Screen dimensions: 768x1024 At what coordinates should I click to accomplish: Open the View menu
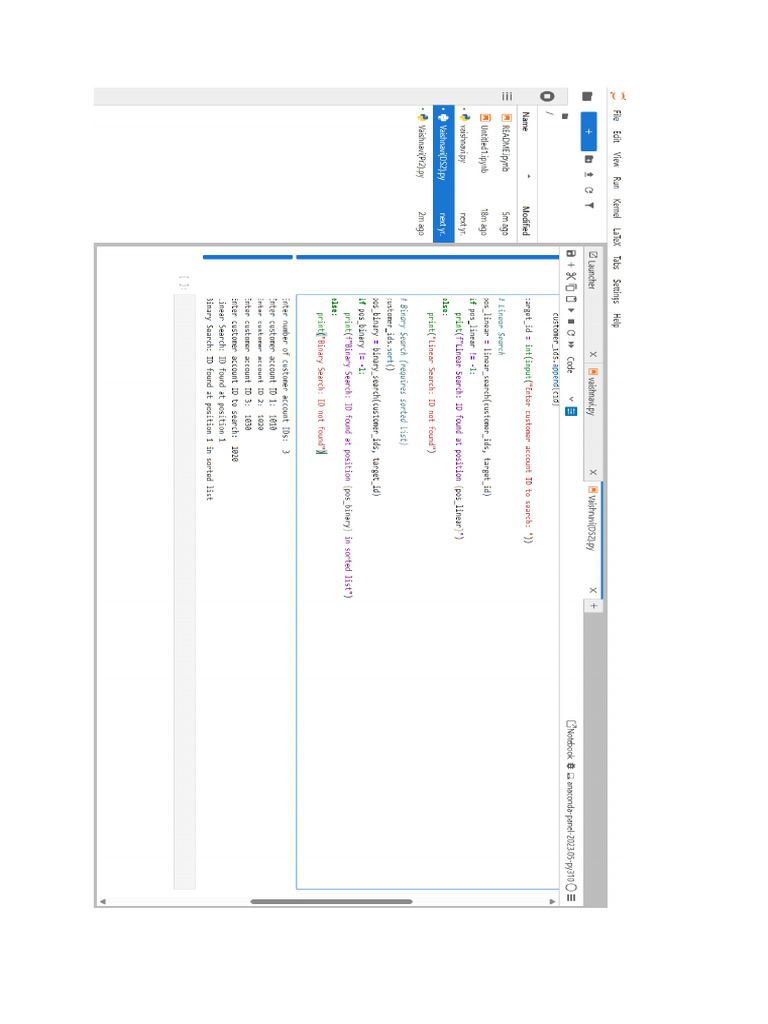[x=616, y=159]
